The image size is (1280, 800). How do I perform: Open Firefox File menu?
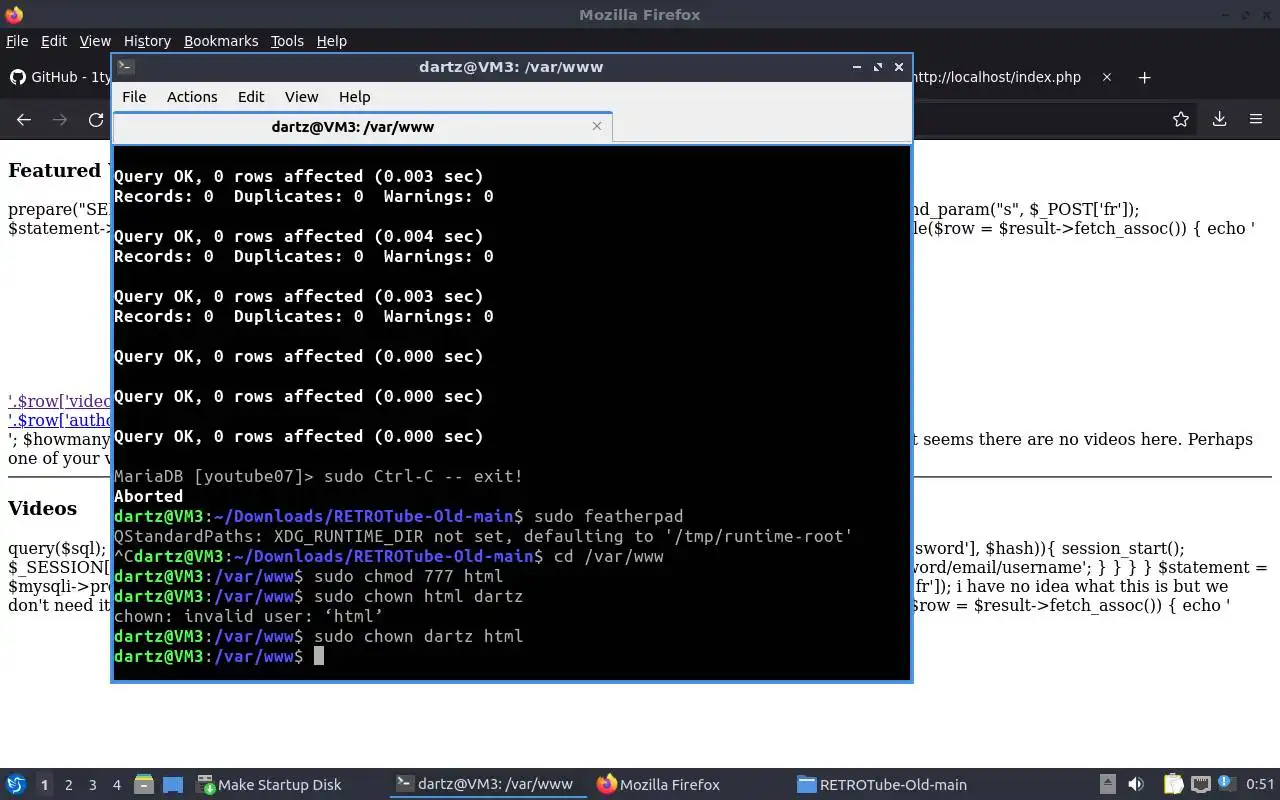(x=17, y=41)
